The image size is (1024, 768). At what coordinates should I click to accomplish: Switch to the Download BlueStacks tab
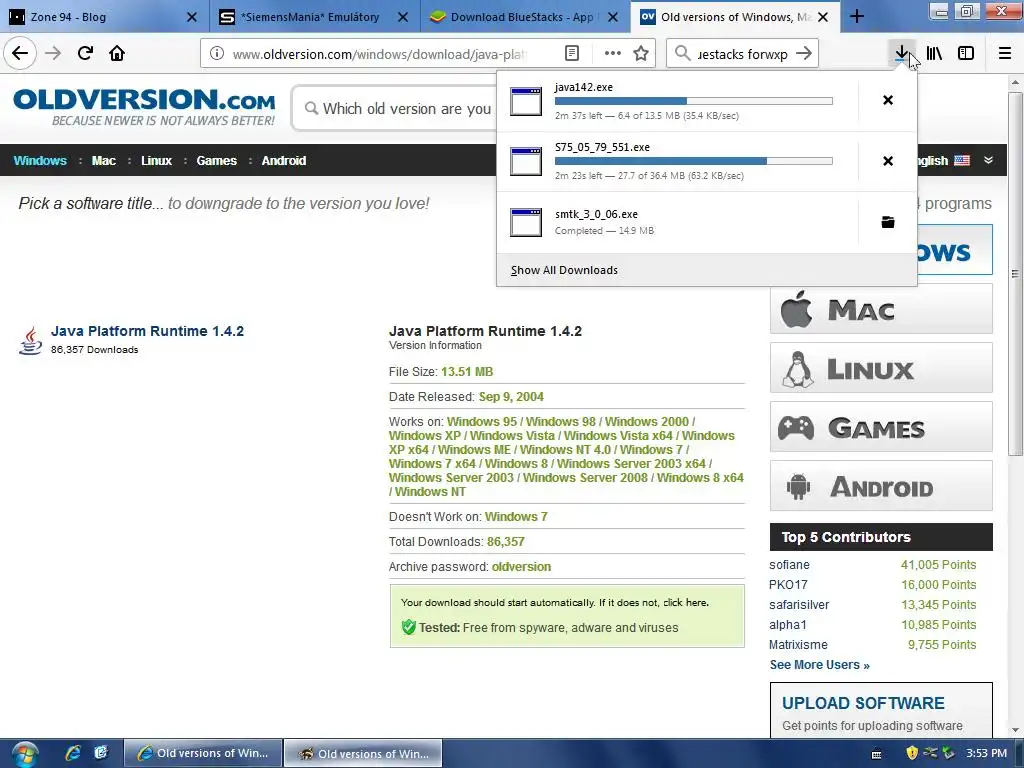(x=525, y=17)
